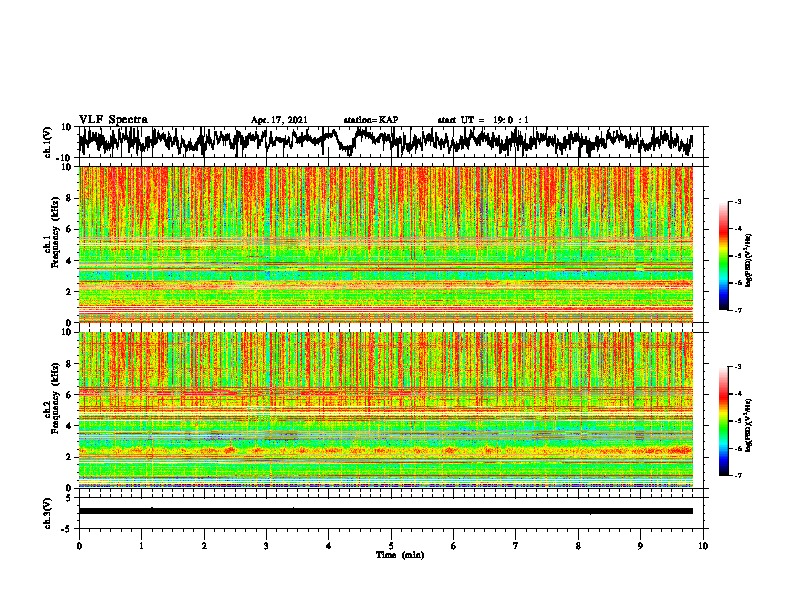The height and width of the screenshot is (612, 792).
Task: Click the 'ch.1(V)' waveform axis label
Action: click(49, 142)
